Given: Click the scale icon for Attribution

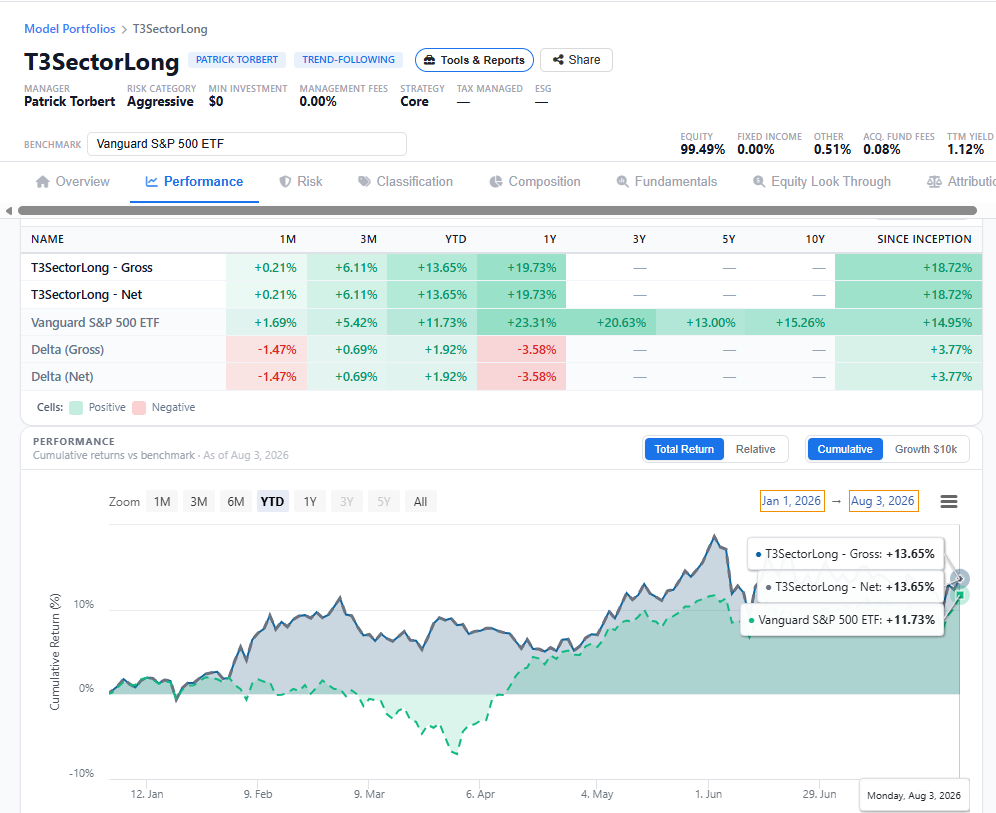Looking at the screenshot, I should [x=934, y=182].
